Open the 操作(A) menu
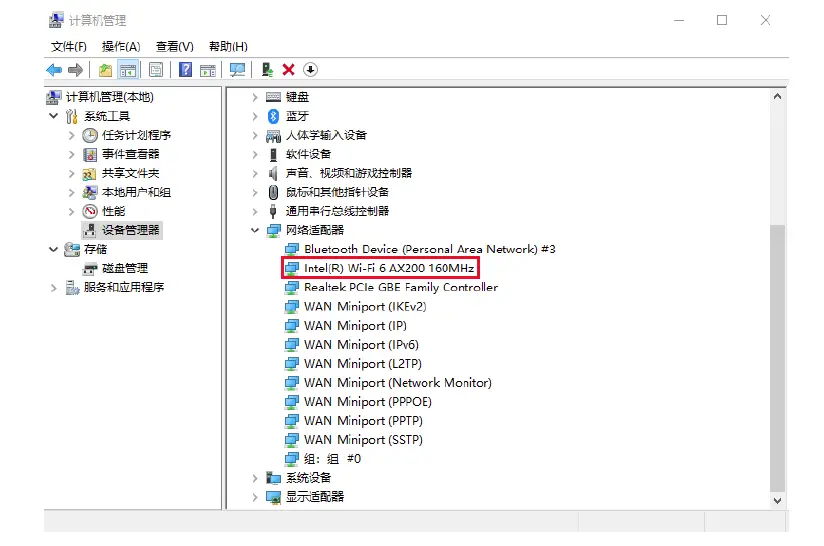Screen dimensions: 824x546 pyautogui.click(x=121, y=47)
